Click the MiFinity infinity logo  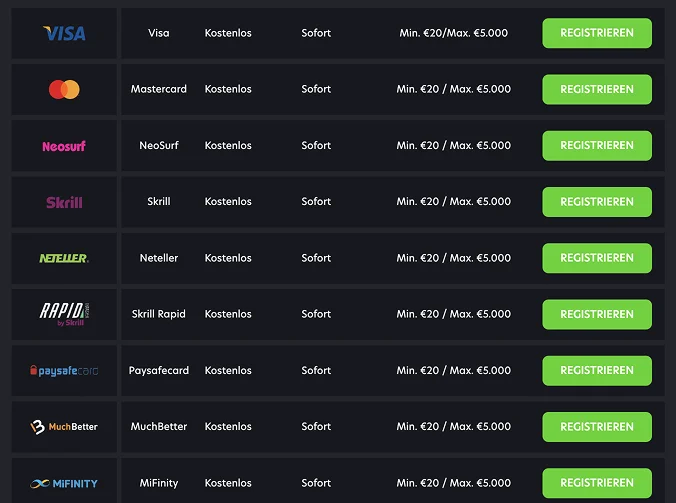[64, 483]
